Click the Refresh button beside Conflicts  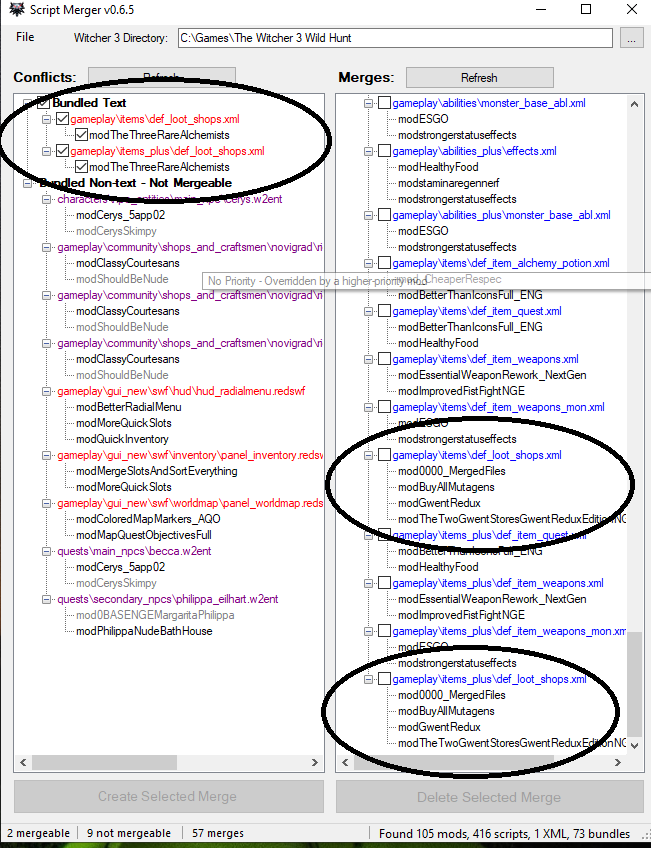[x=162, y=77]
